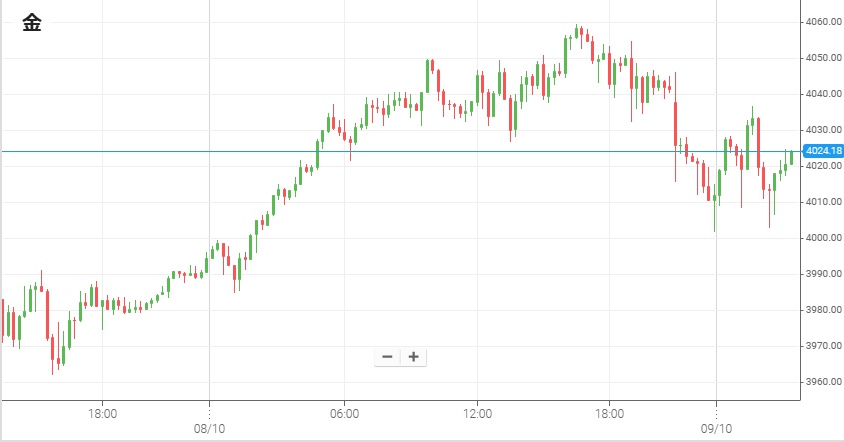Click the 4040.00 price axis label

[x=823, y=94]
